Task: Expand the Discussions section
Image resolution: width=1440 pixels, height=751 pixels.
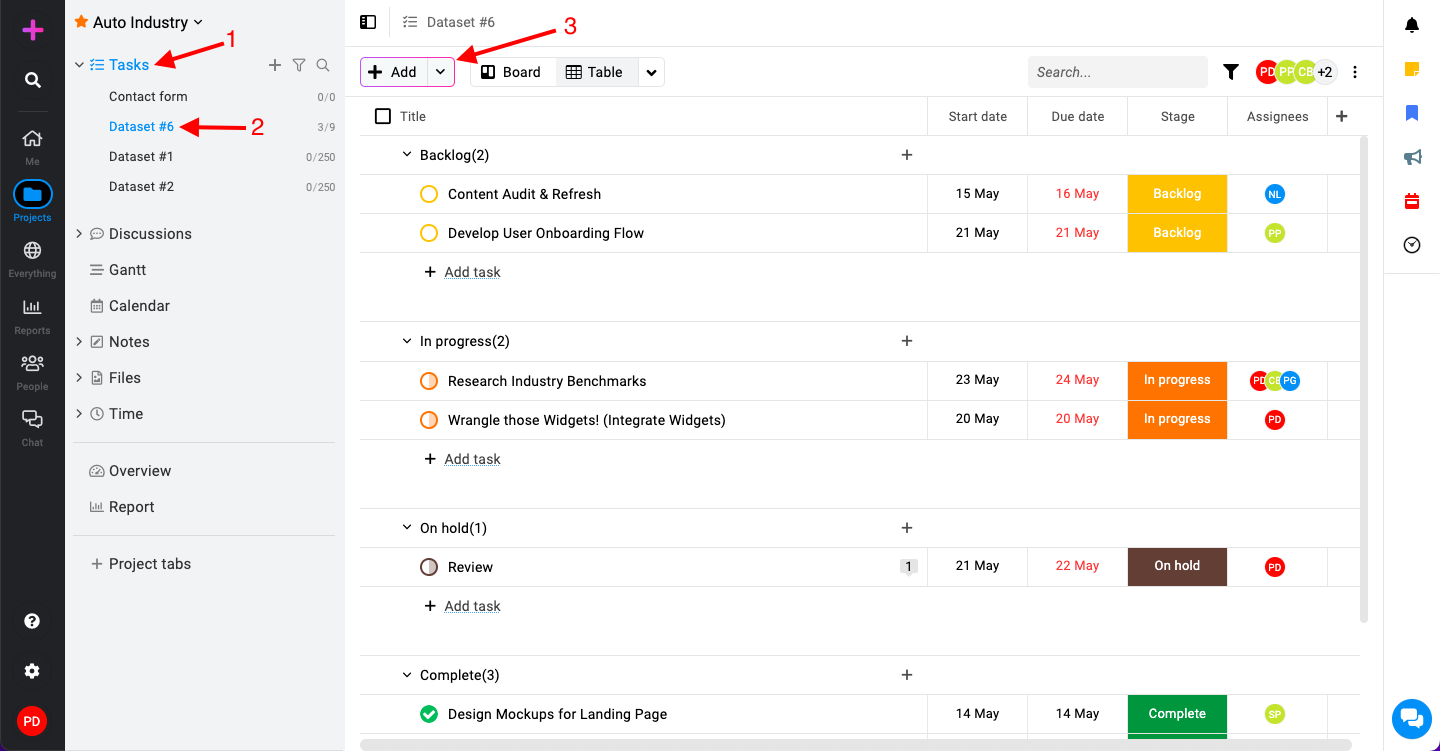Action: (79, 234)
